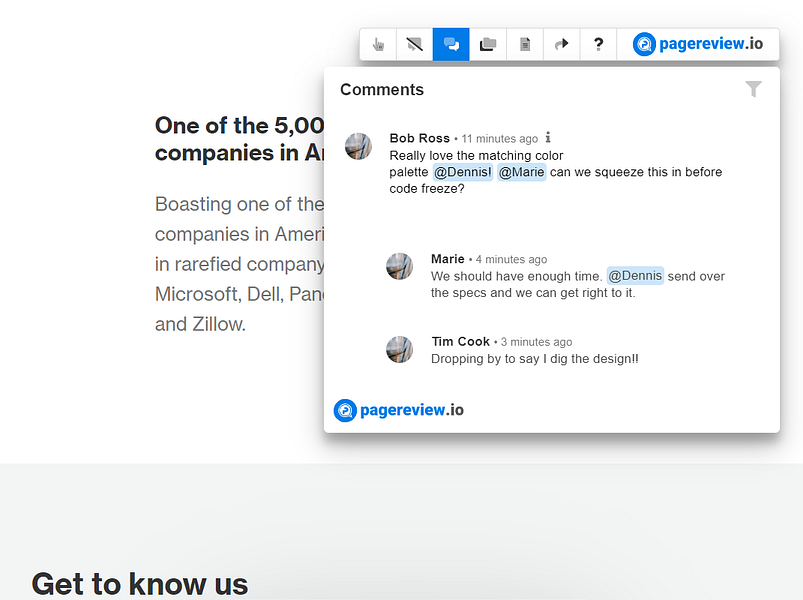Select the active comments chat bubble tool

[450, 44]
